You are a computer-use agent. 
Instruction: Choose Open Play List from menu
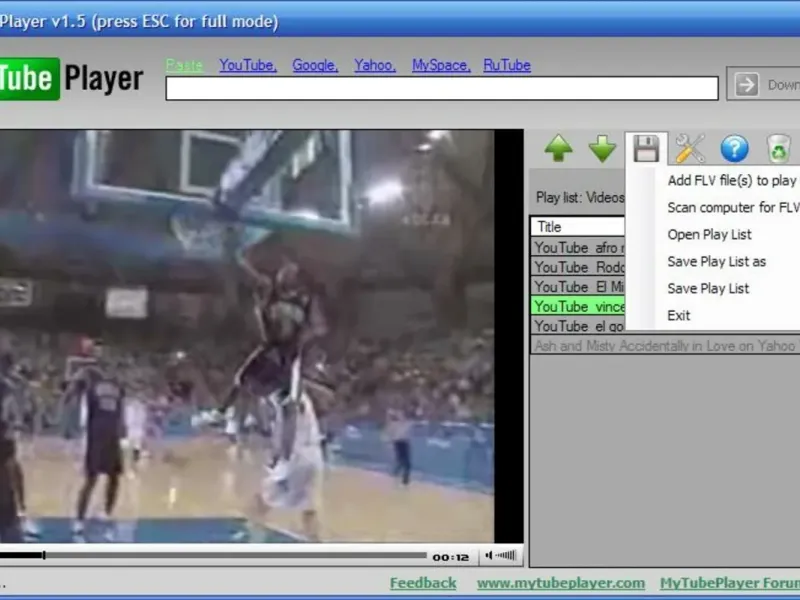(x=709, y=235)
